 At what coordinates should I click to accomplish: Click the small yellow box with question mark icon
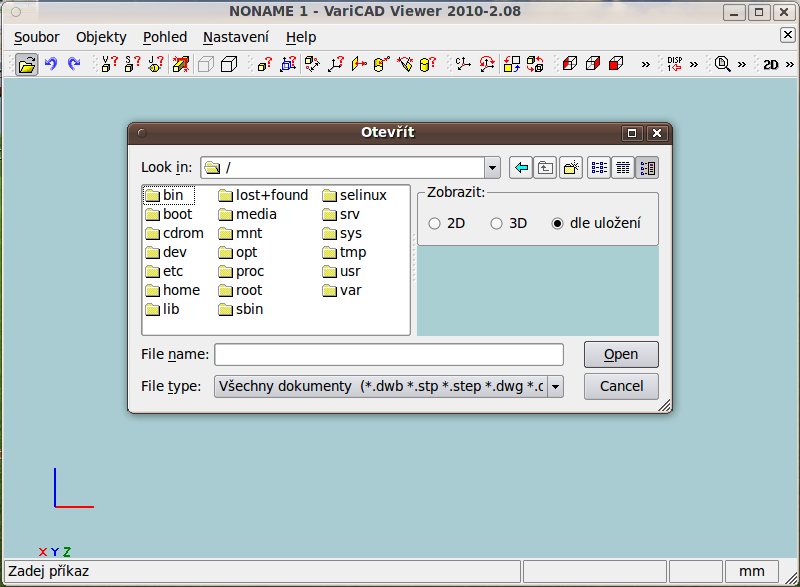[264, 64]
